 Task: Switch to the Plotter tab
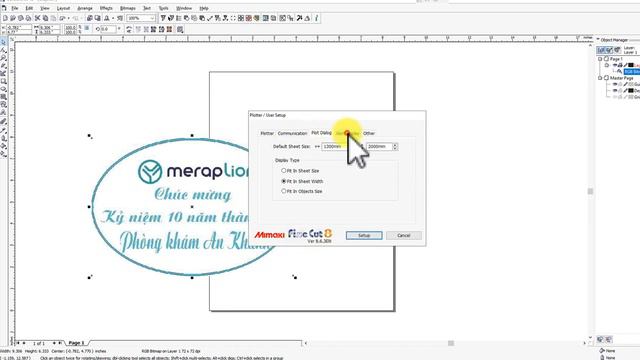point(267,133)
